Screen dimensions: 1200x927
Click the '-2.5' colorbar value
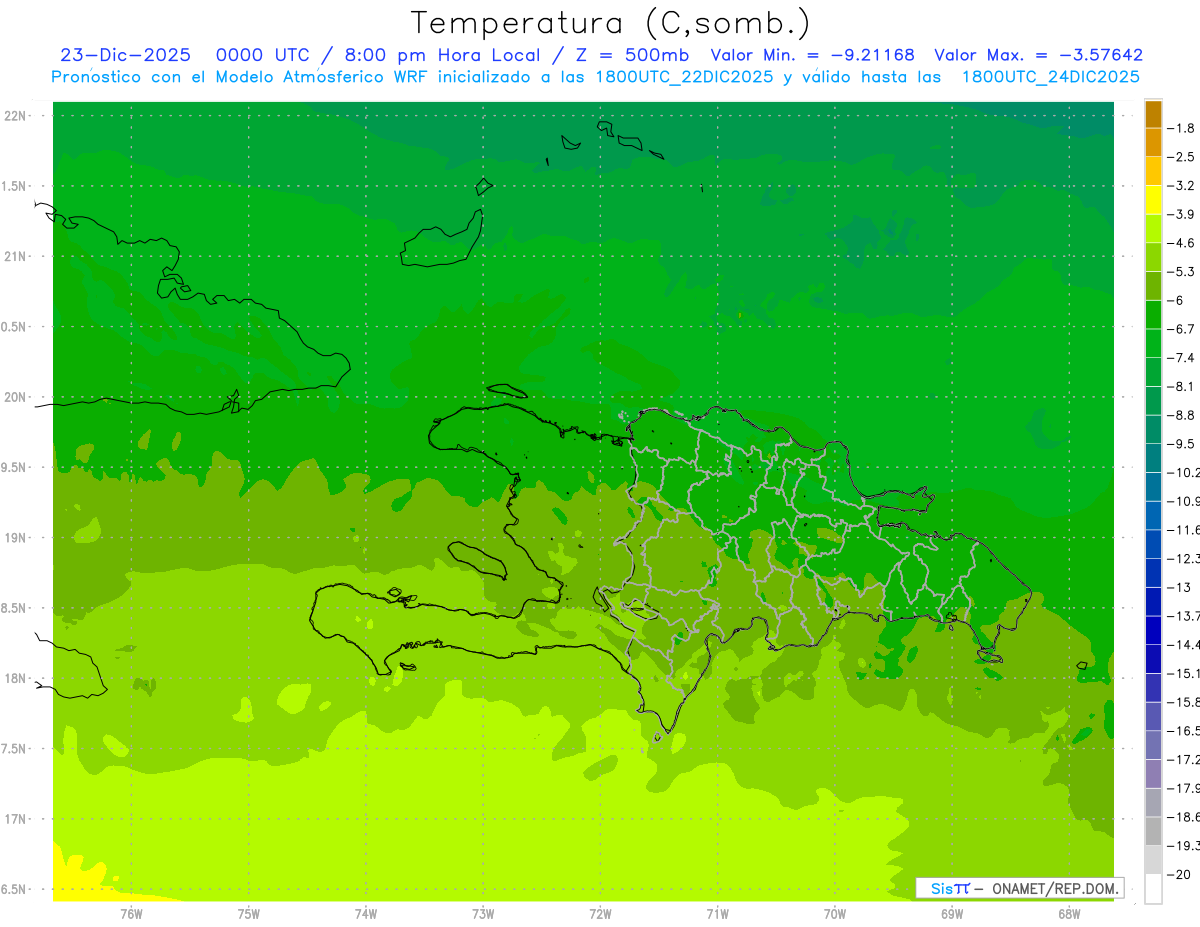1183,157
